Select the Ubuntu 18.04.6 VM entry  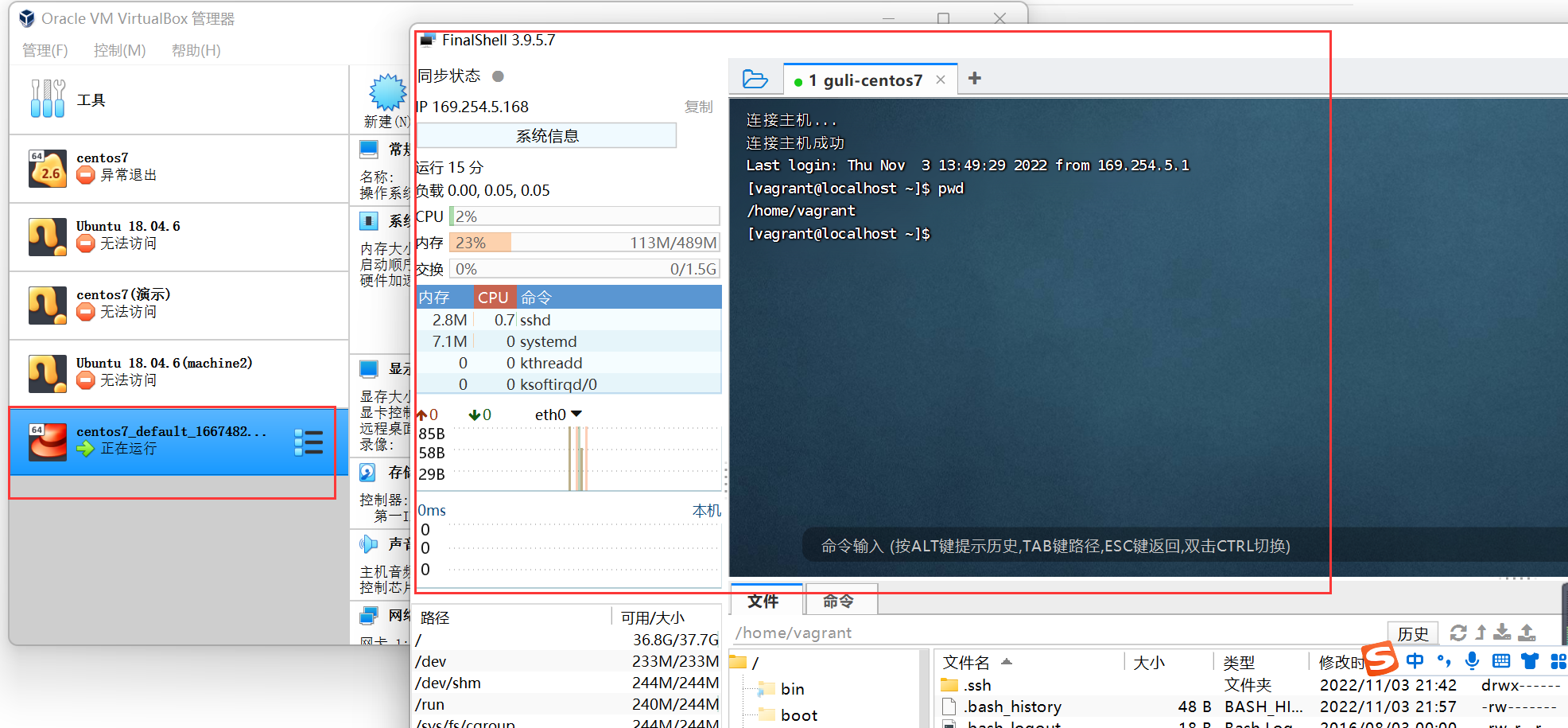[x=179, y=237]
